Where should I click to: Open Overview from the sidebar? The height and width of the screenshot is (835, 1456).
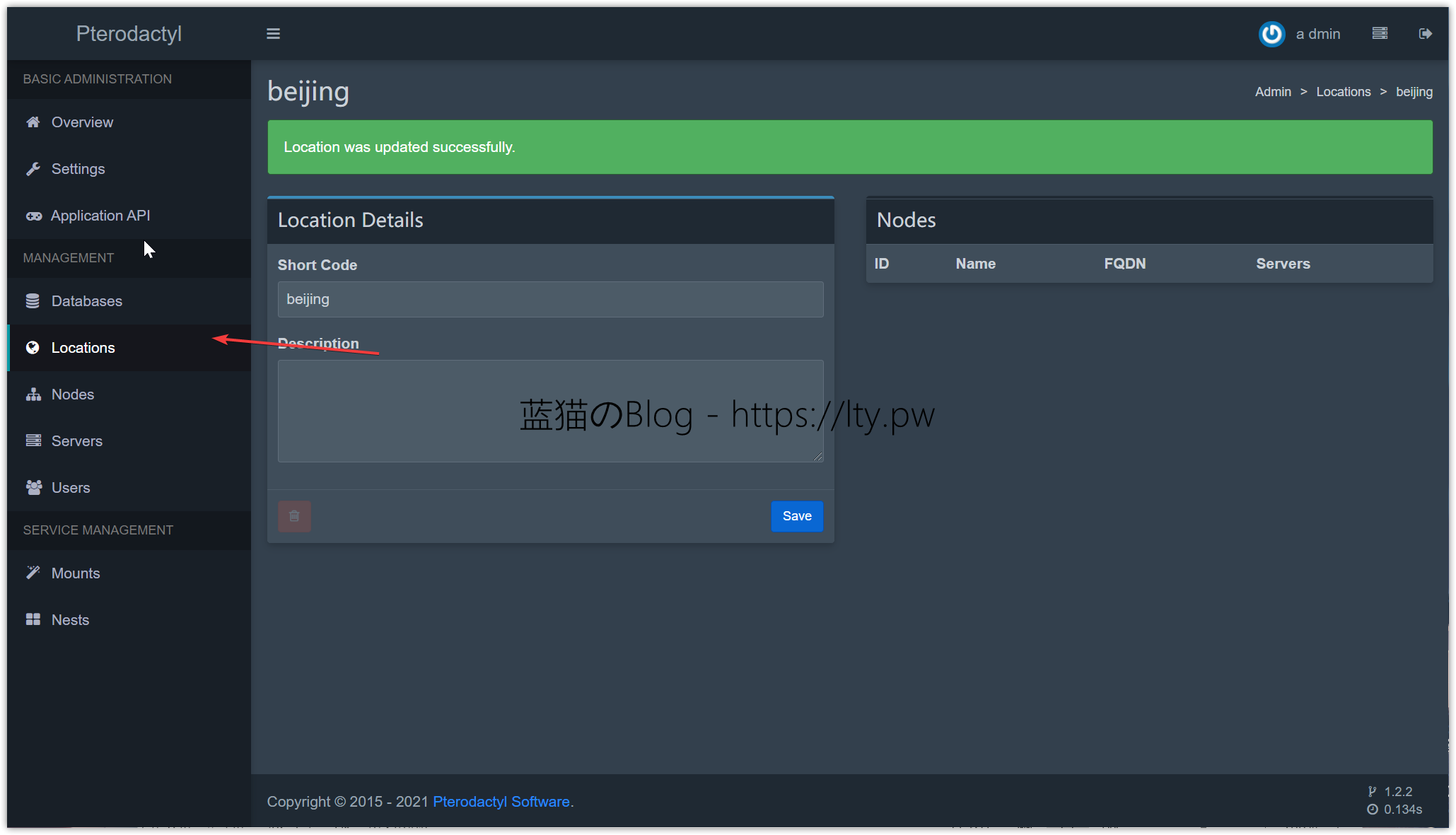coord(82,122)
